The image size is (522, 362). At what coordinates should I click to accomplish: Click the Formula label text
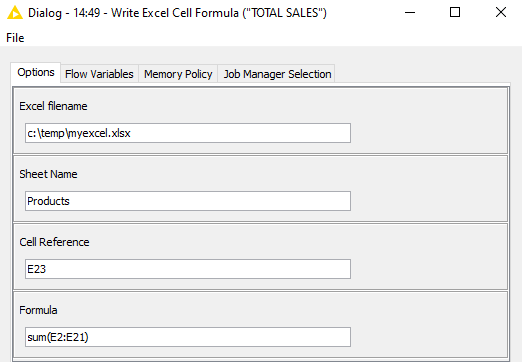[x=38, y=310]
